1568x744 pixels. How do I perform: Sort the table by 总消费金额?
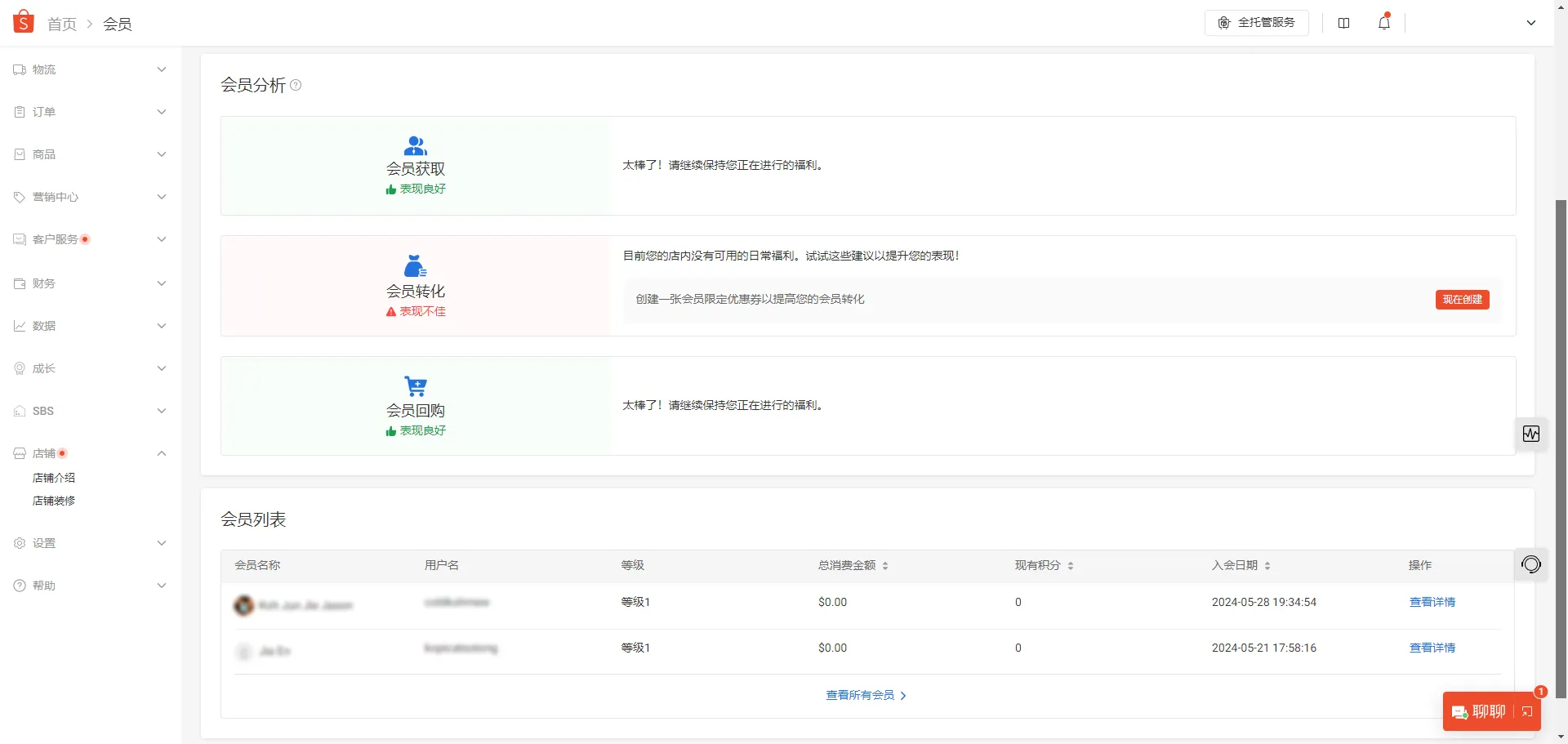884,565
